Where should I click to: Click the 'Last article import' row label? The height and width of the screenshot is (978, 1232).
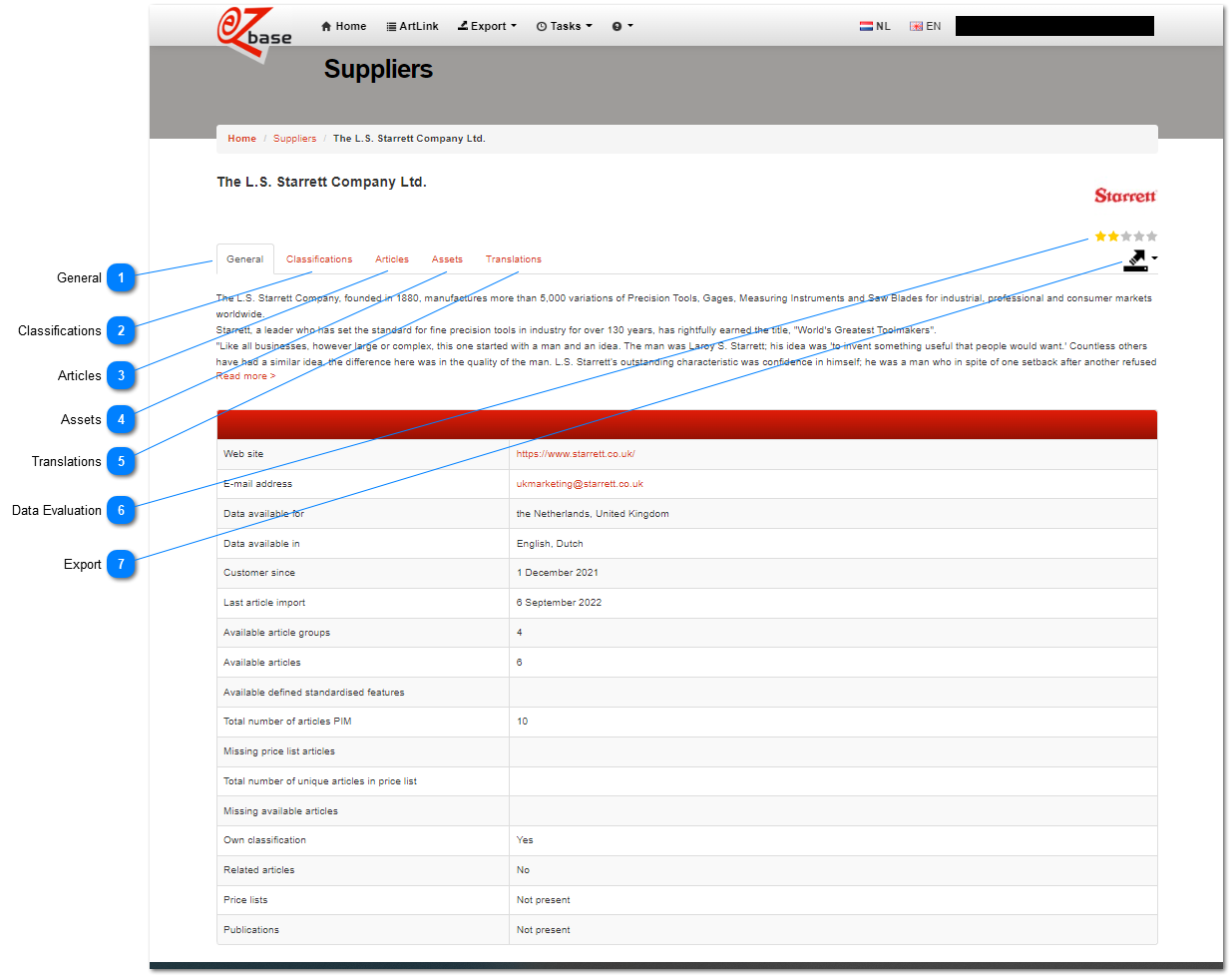[264, 603]
